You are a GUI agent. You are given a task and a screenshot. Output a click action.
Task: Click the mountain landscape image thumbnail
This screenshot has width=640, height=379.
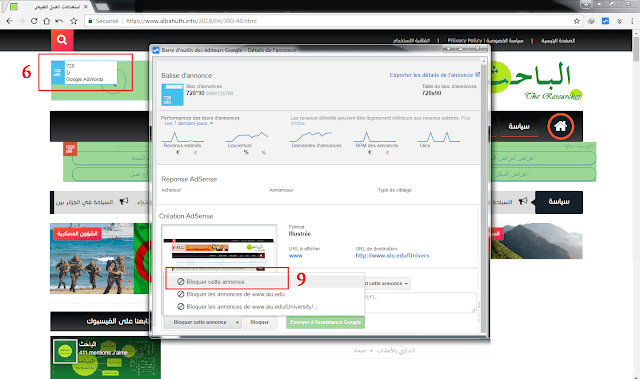pyautogui.click(x=537, y=241)
